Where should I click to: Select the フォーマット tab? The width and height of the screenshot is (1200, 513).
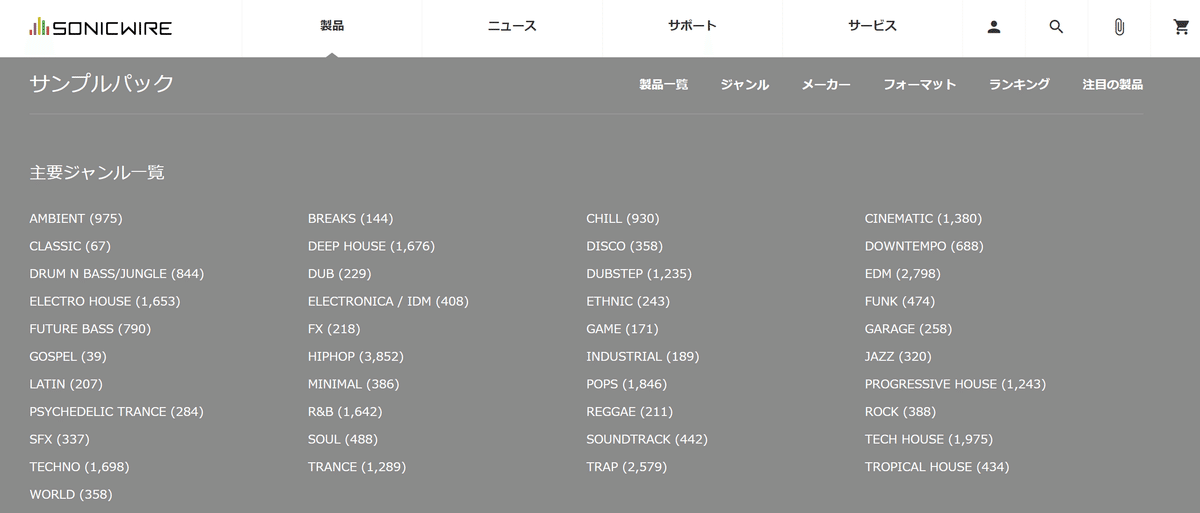pyautogui.click(x=920, y=85)
